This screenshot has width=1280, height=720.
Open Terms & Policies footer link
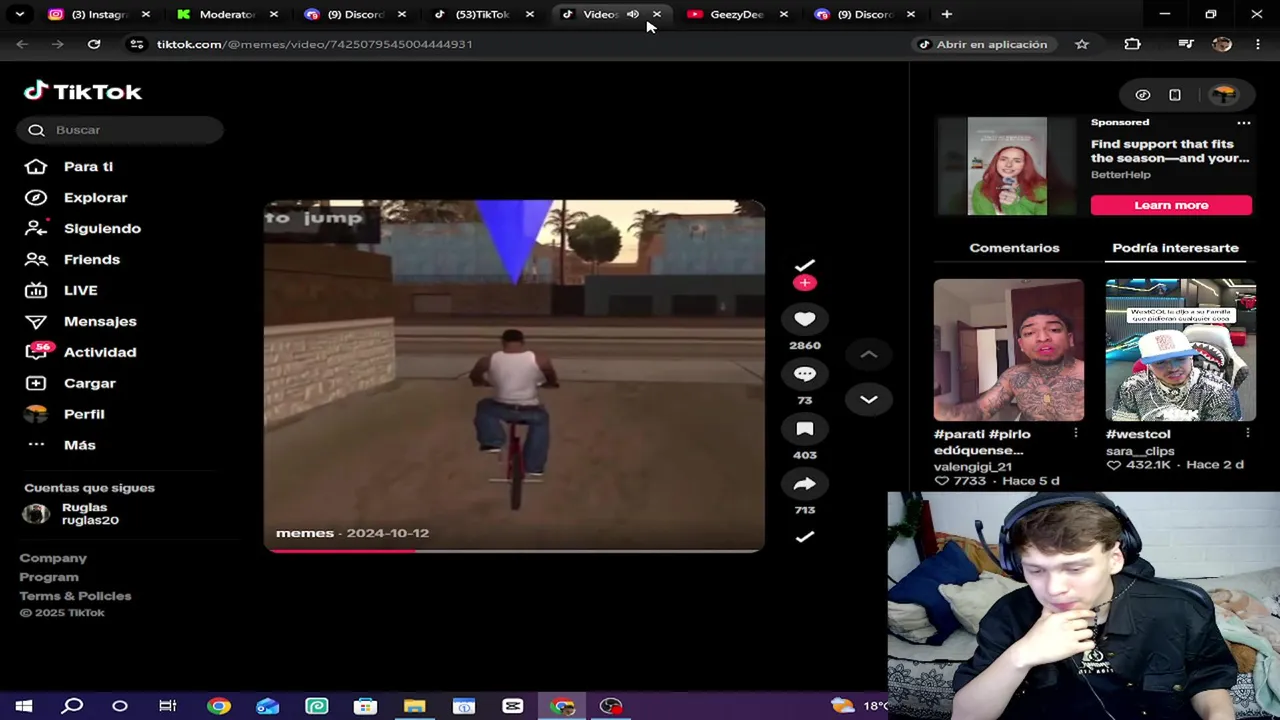click(75, 596)
